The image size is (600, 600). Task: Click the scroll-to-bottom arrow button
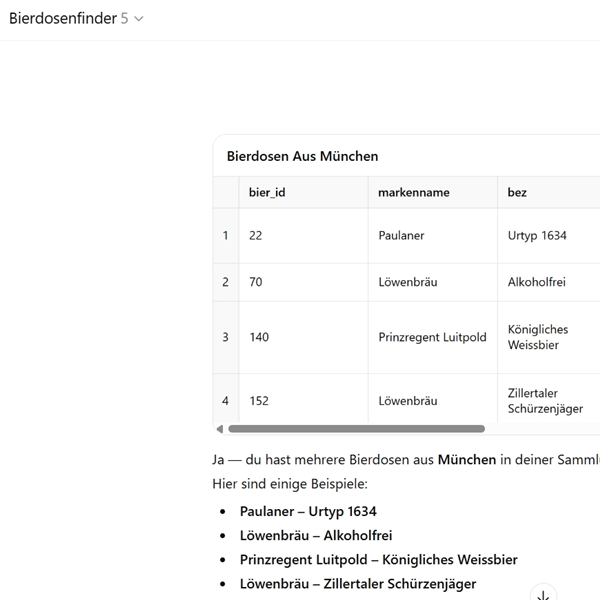[x=543, y=594]
